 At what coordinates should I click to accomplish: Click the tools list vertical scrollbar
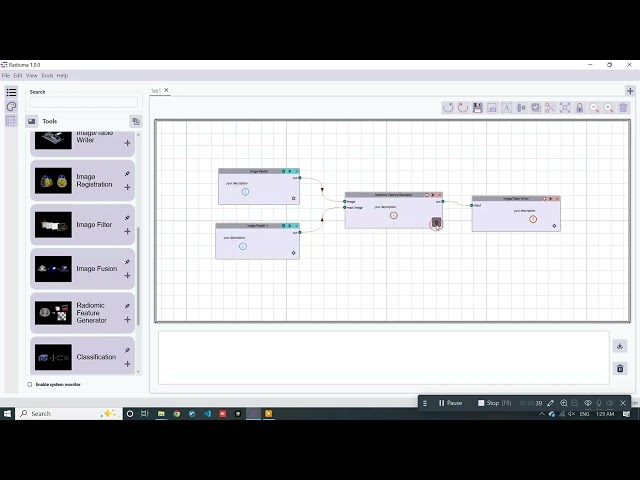pos(138,276)
